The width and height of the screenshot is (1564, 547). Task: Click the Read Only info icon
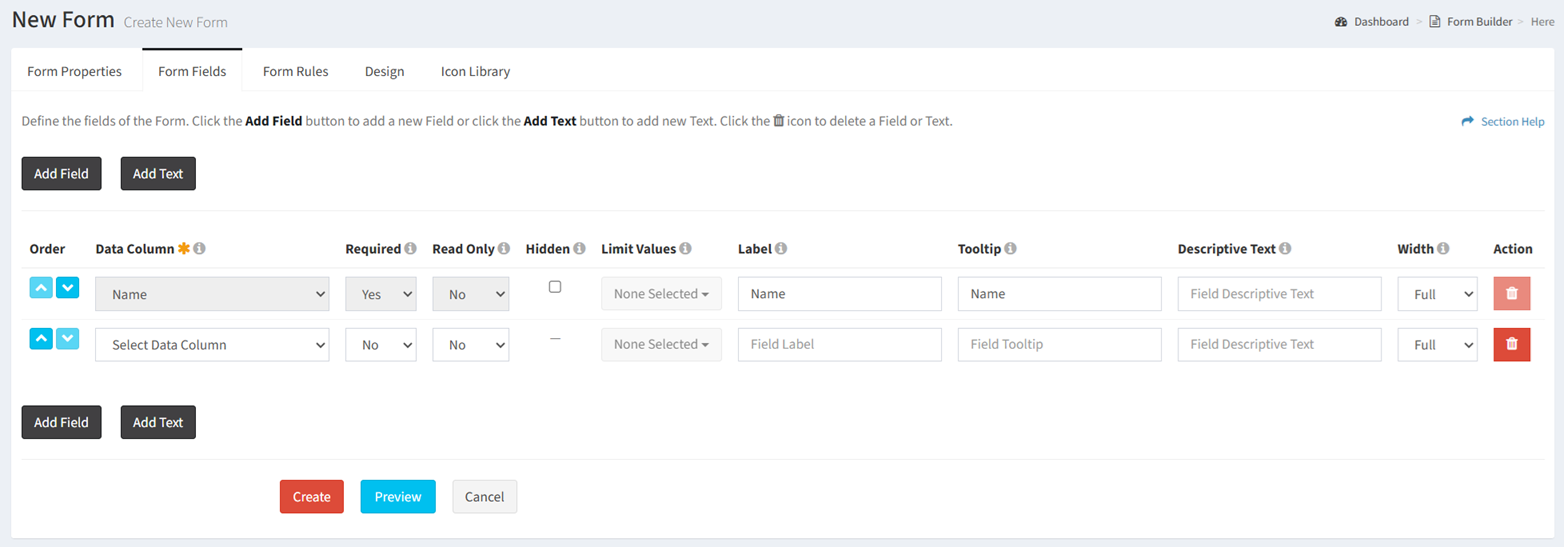504,249
